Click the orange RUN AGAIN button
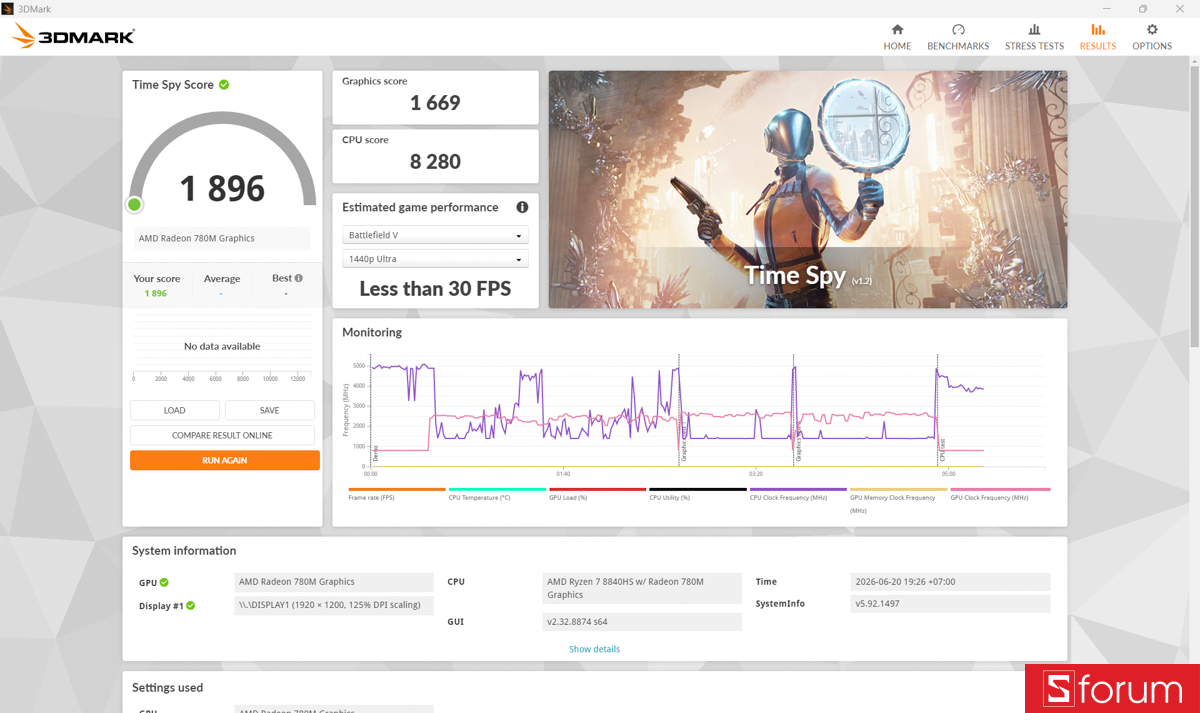Image resolution: width=1200 pixels, height=713 pixels. coord(225,460)
